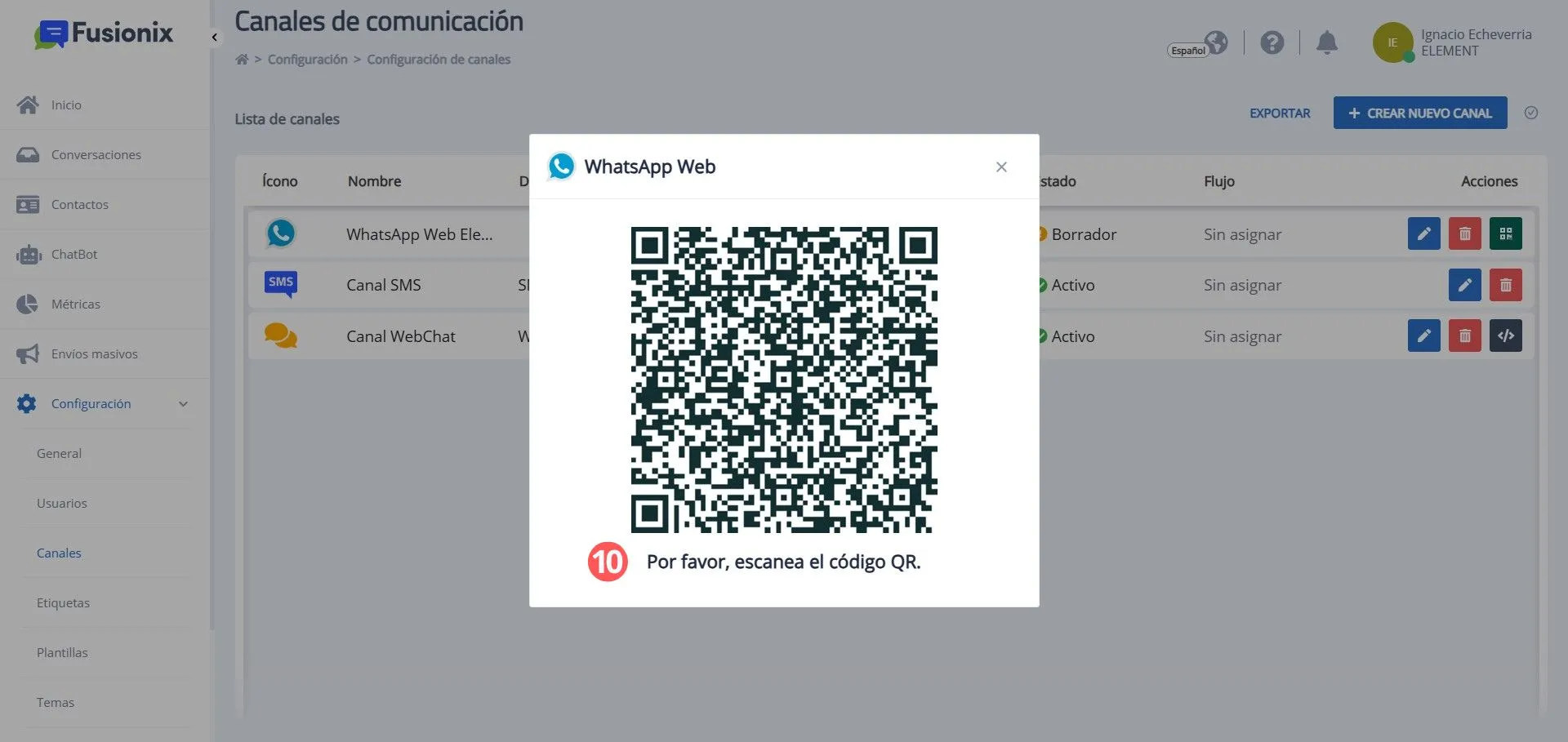Collapse the Configuración menu chevron
Image resolution: width=1568 pixels, height=742 pixels.
[183, 404]
